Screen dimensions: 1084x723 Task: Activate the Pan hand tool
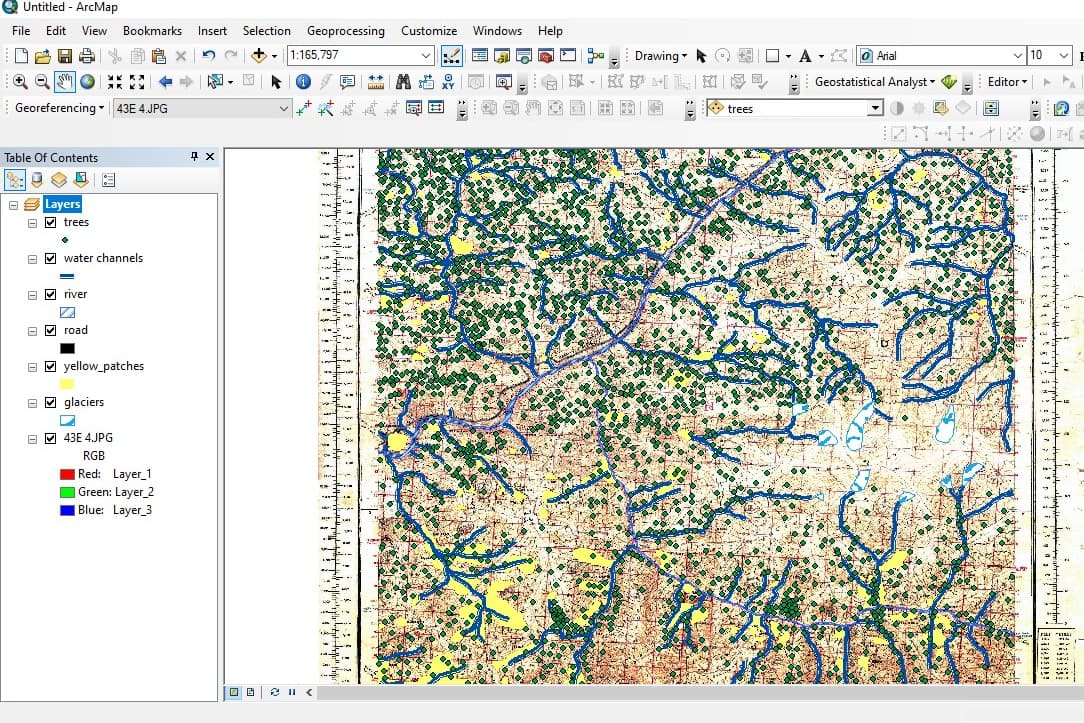point(64,82)
